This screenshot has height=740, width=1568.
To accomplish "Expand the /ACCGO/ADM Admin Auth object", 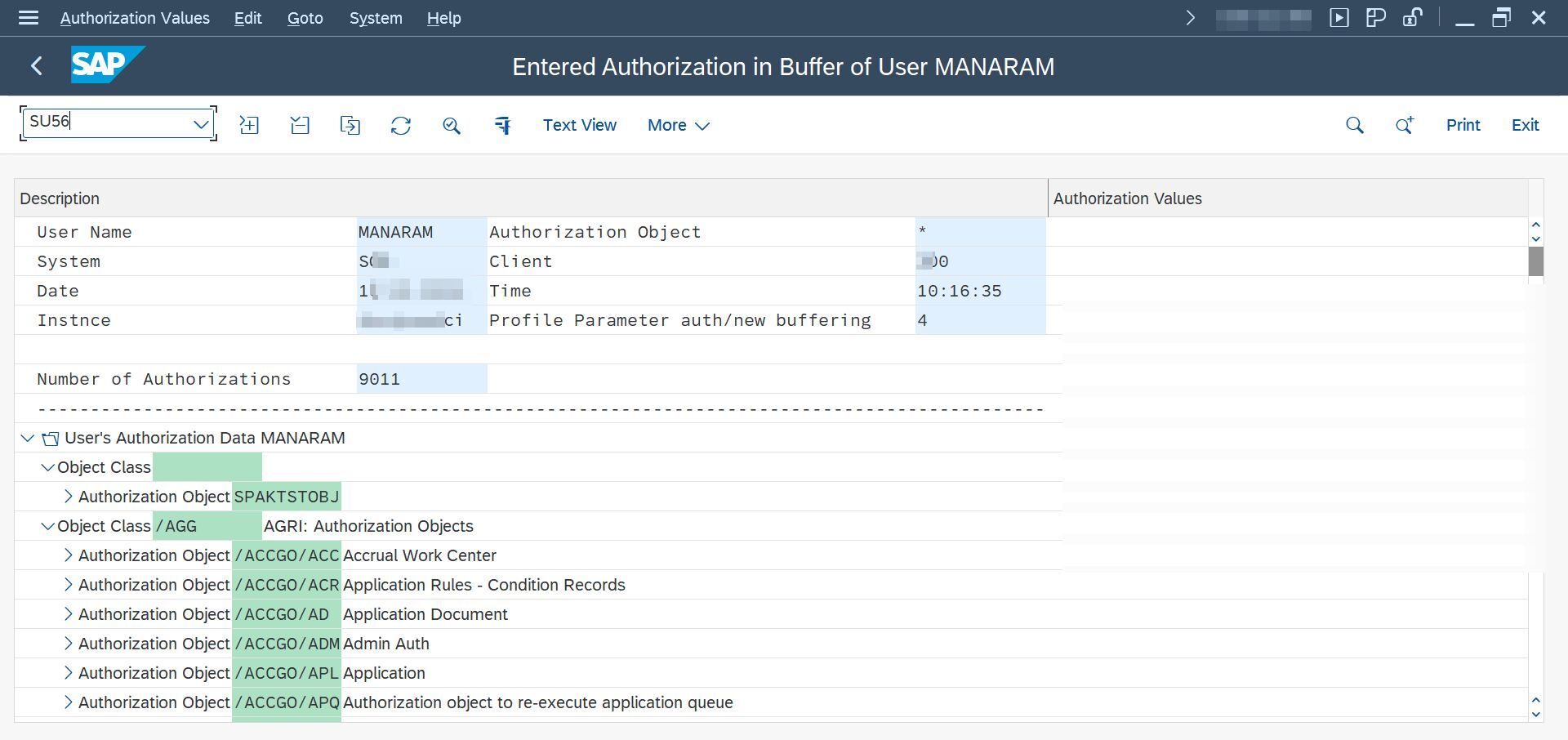I will (69, 644).
